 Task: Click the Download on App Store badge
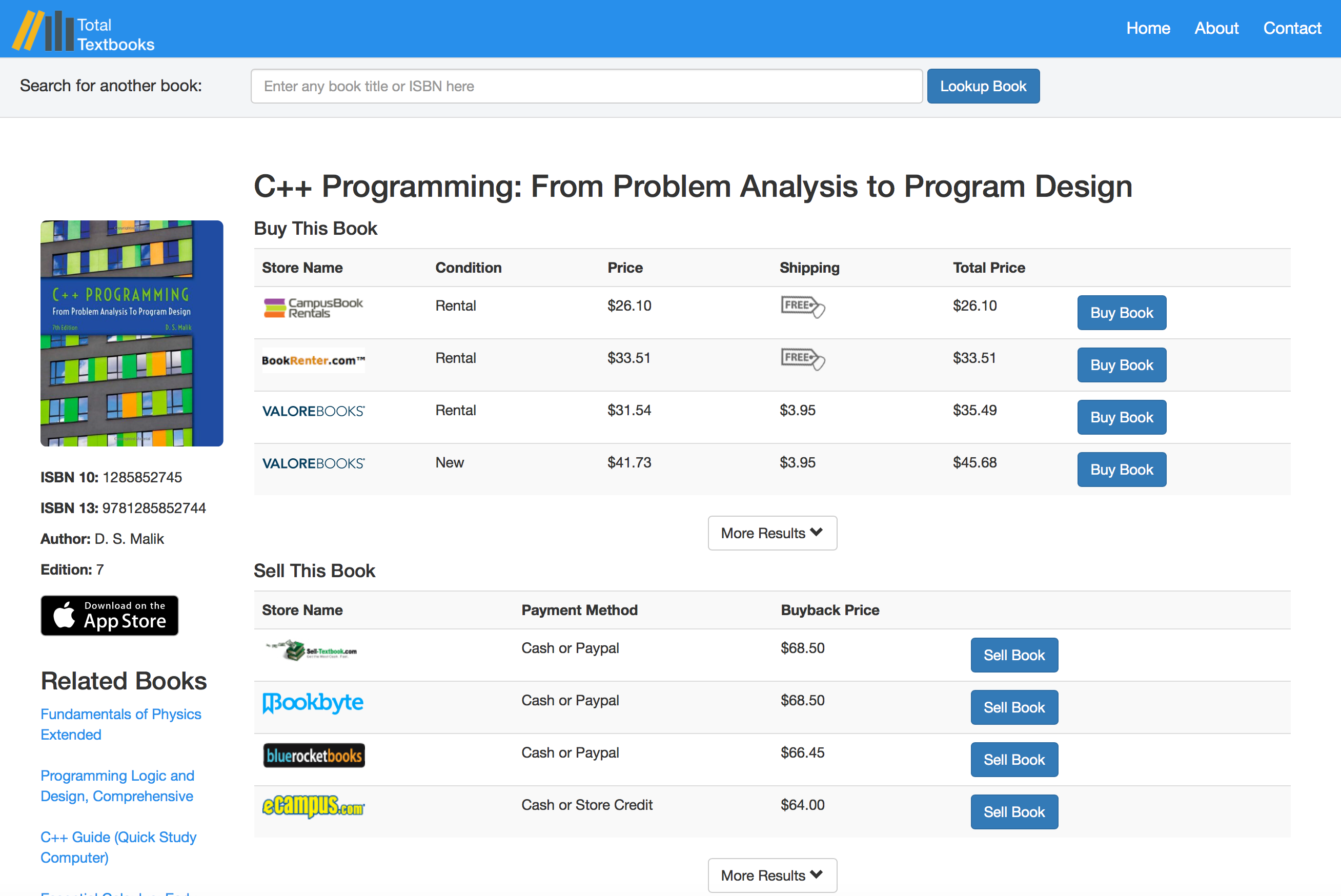(x=110, y=616)
